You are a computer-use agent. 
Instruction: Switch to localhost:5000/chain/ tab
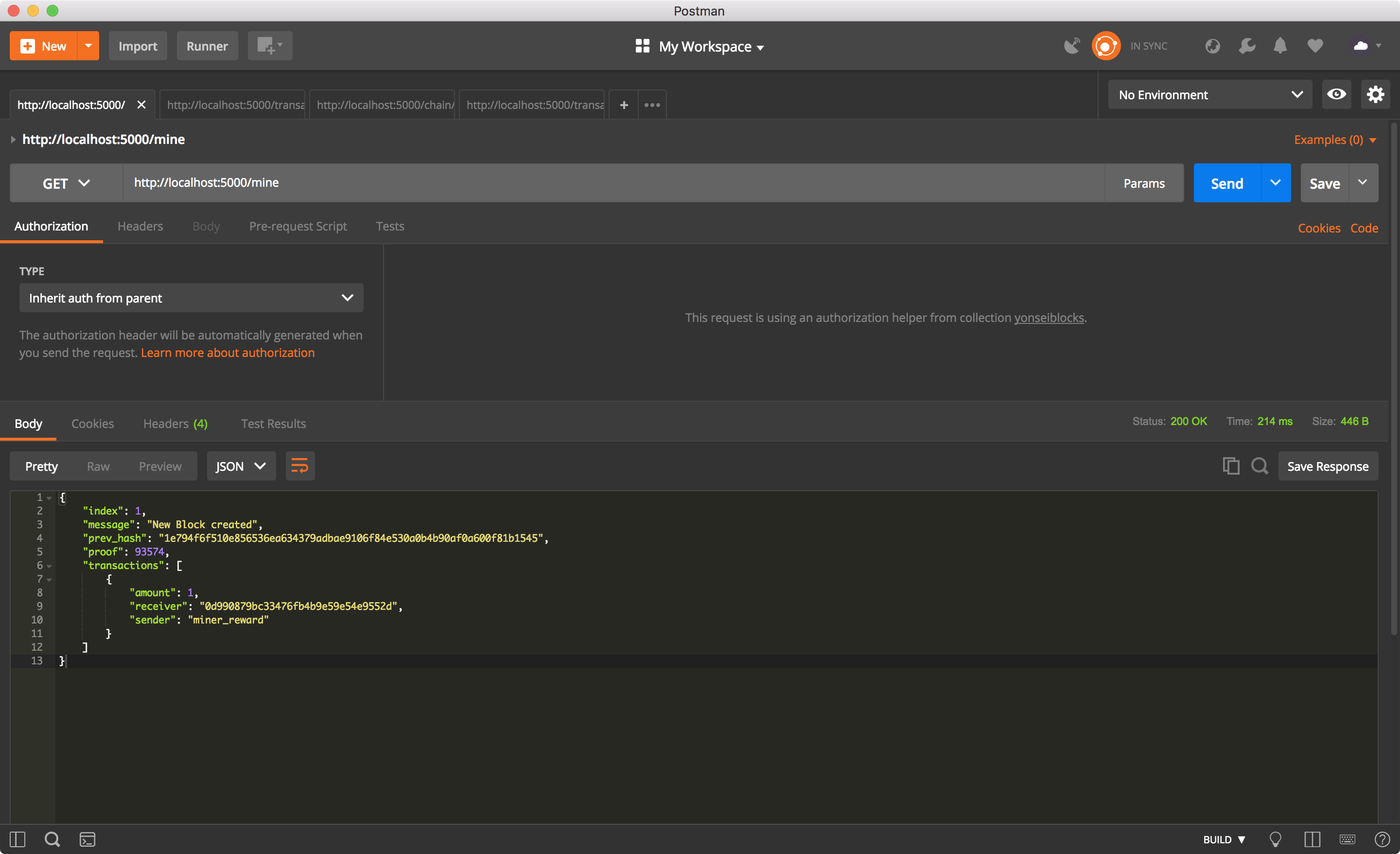(x=383, y=105)
